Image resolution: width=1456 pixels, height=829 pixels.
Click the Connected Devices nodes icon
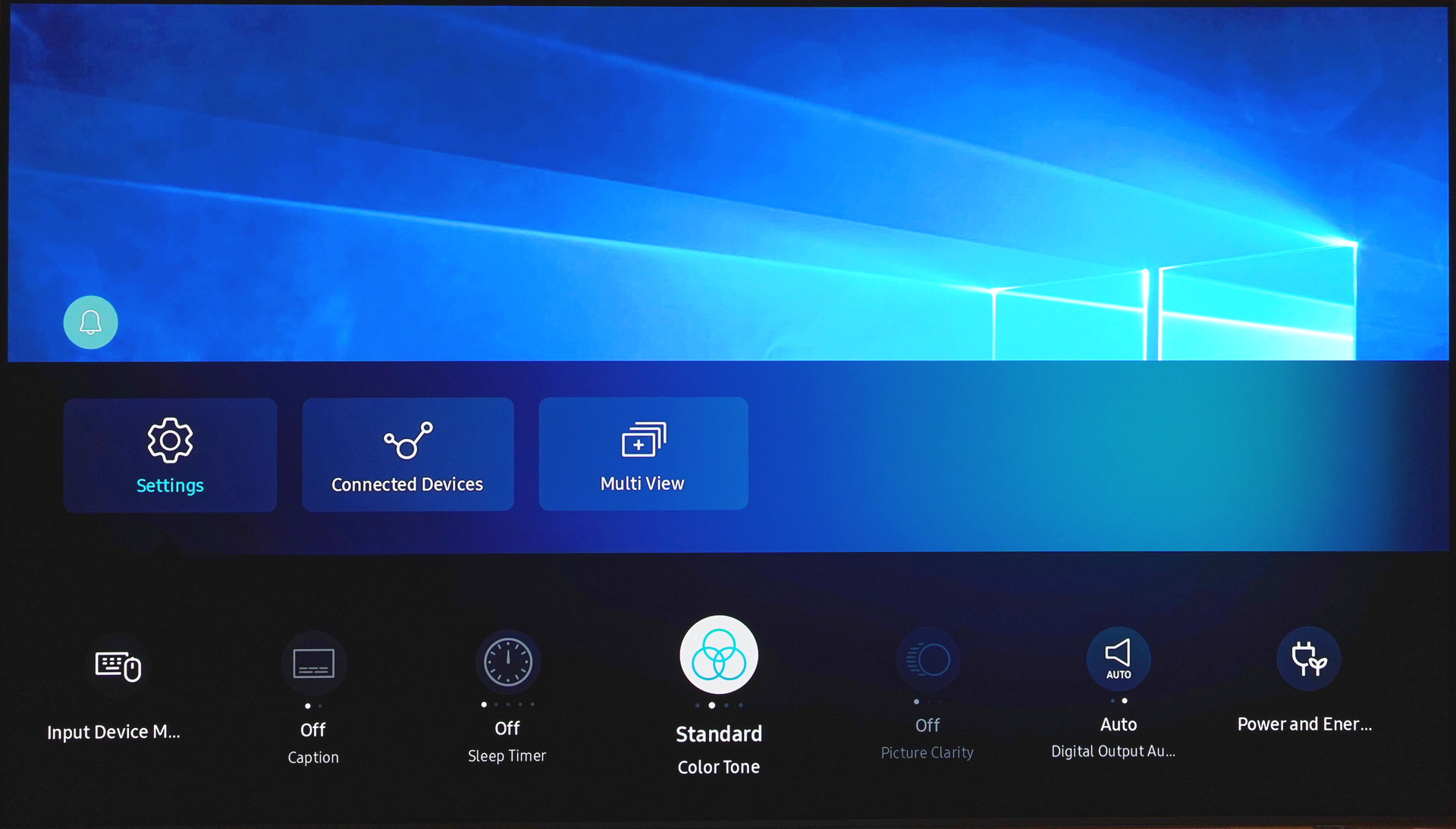pyautogui.click(x=408, y=441)
